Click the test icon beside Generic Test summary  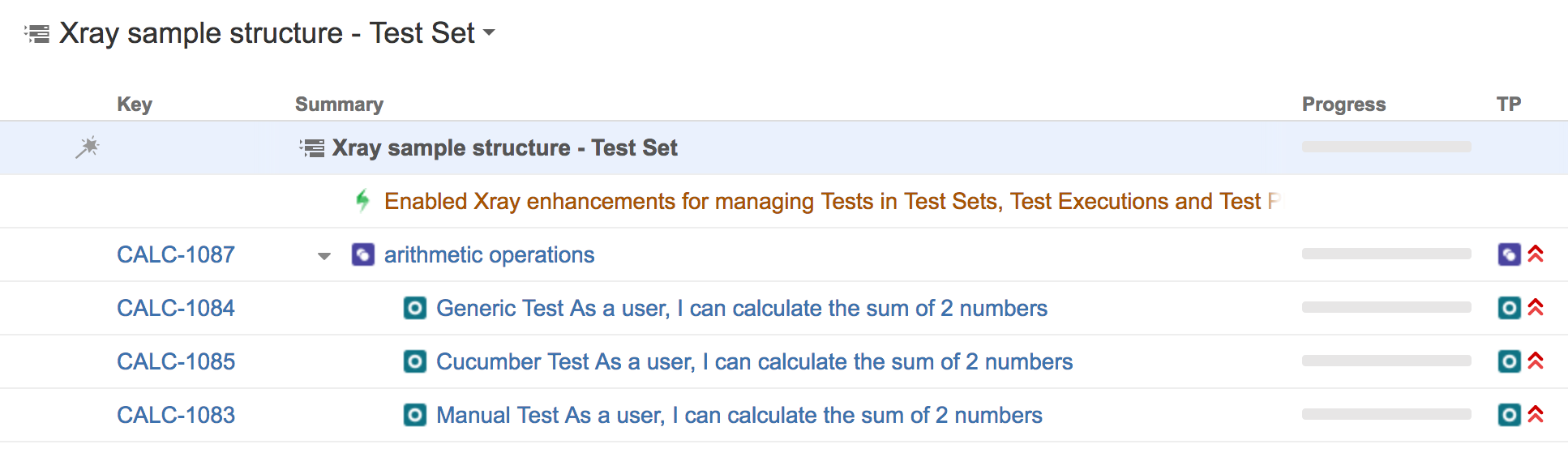(415, 308)
